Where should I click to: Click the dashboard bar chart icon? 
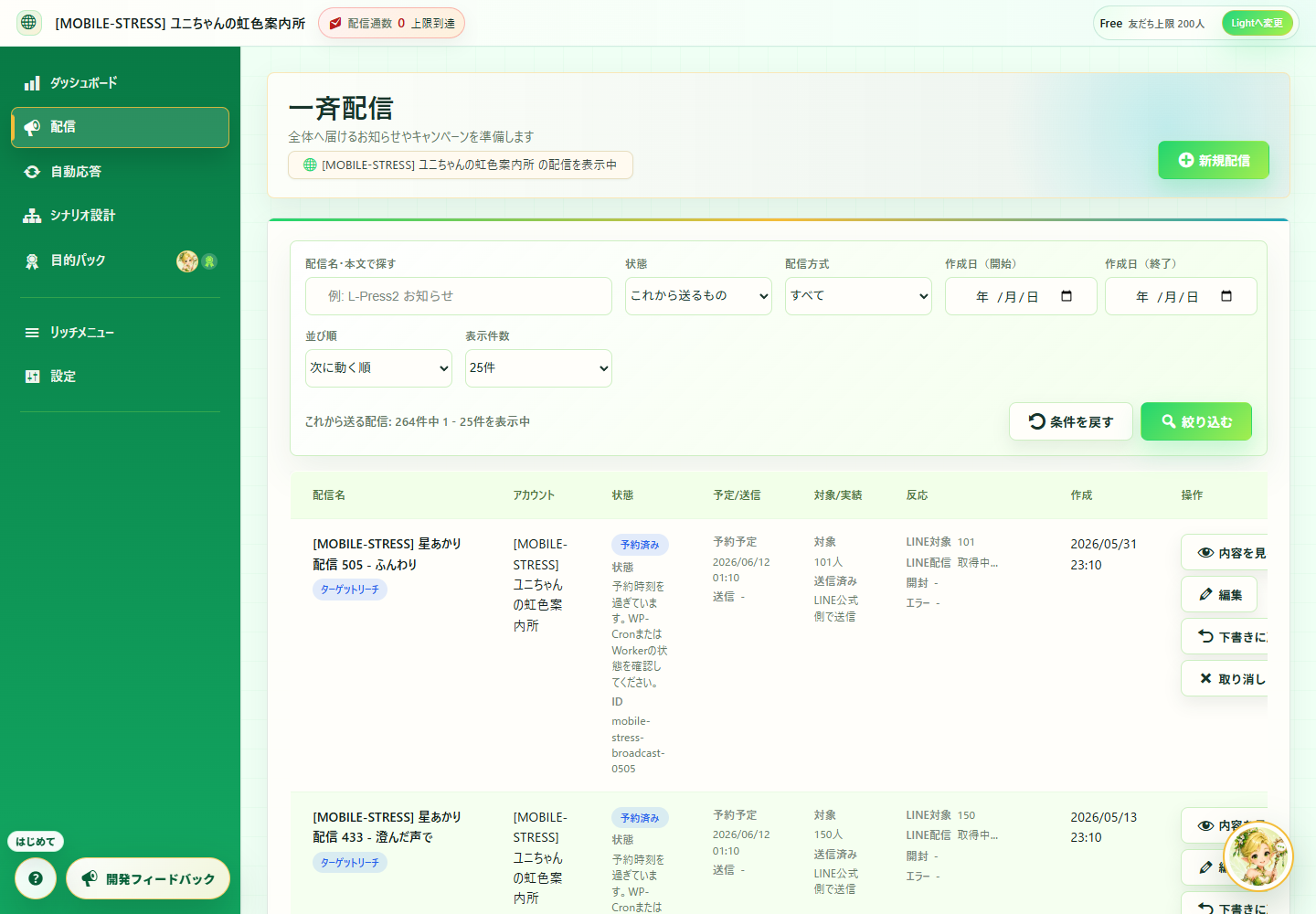click(32, 83)
